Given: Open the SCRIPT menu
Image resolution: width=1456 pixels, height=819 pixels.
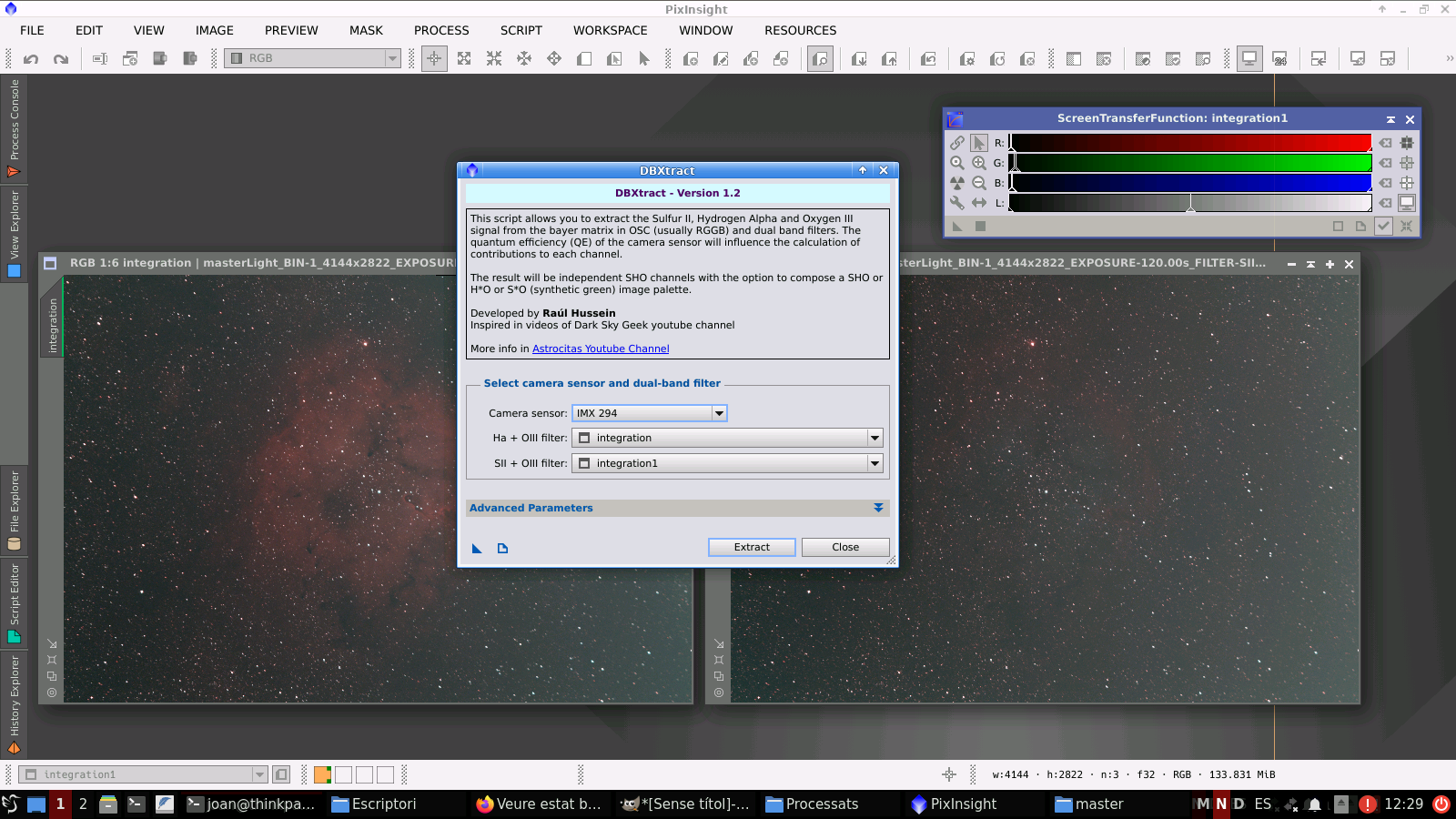Looking at the screenshot, I should coord(521,30).
